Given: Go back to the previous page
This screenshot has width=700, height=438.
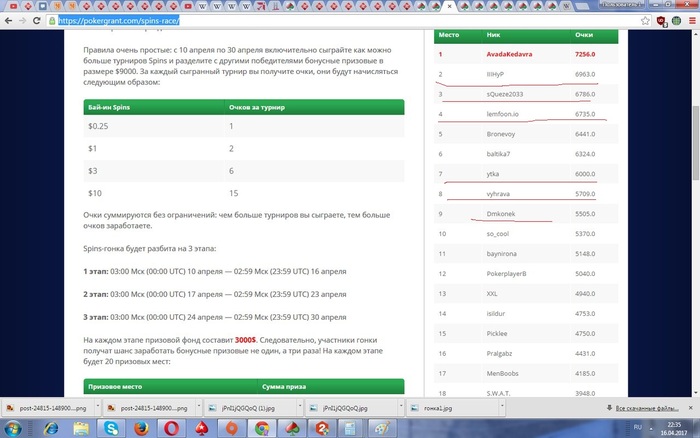Looking at the screenshot, I should [8, 21].
